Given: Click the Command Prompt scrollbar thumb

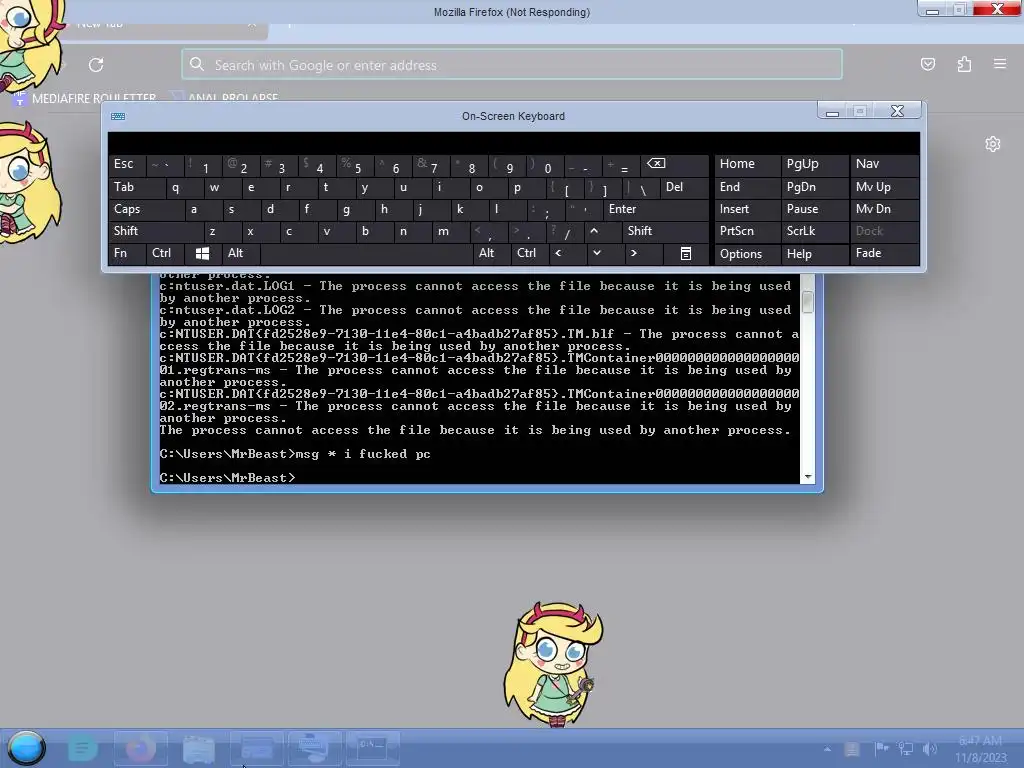Looking at the screenshot, I should pyautogui.click(x=808, y=302).
